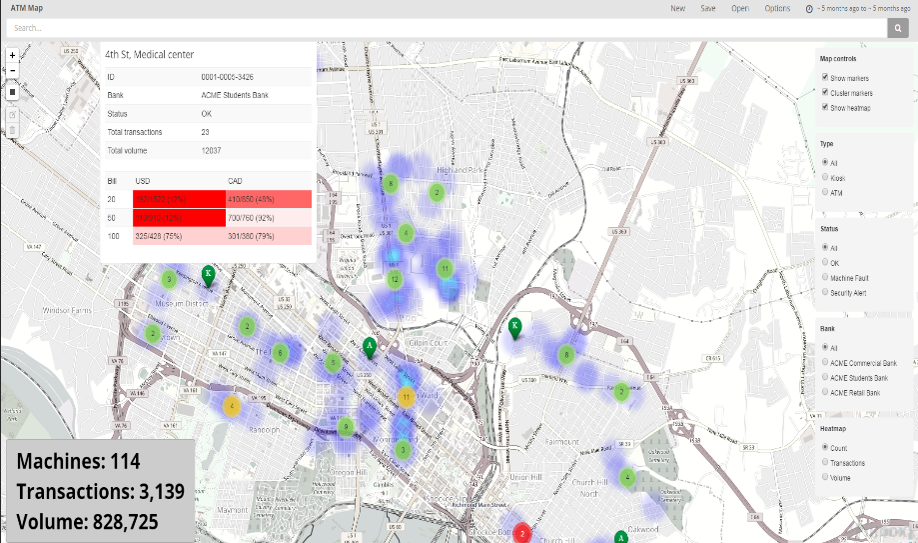Screen dimensions: 918x543
Task: Open cluster 8 right of the eastern K marker
Action: [566, 355]
